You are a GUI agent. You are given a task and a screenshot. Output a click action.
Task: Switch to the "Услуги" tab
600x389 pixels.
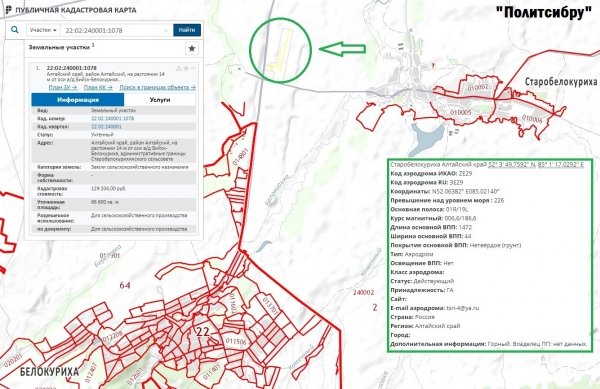[x=160, y=100]
